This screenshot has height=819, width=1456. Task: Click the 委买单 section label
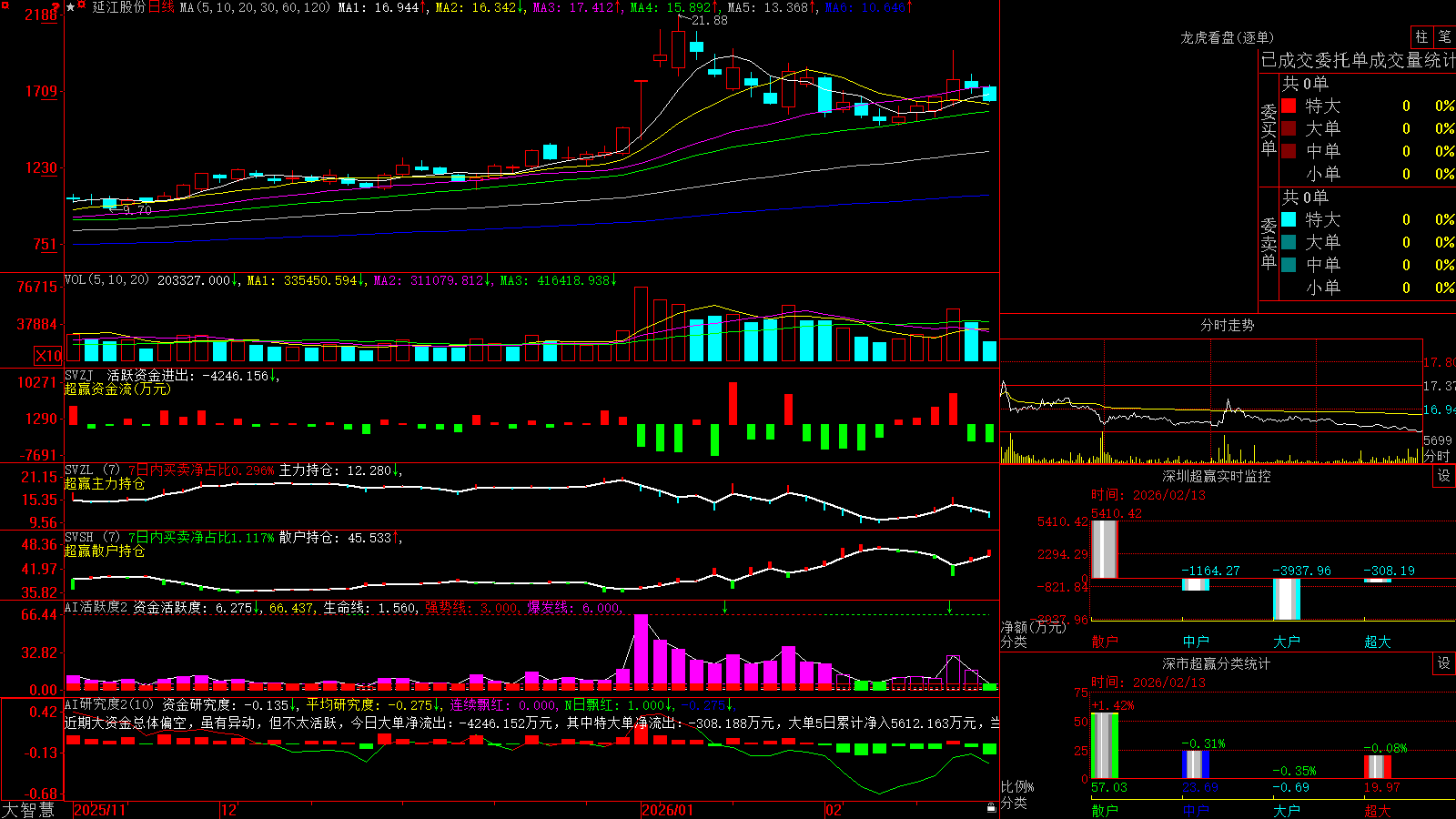click(1269, 129)
